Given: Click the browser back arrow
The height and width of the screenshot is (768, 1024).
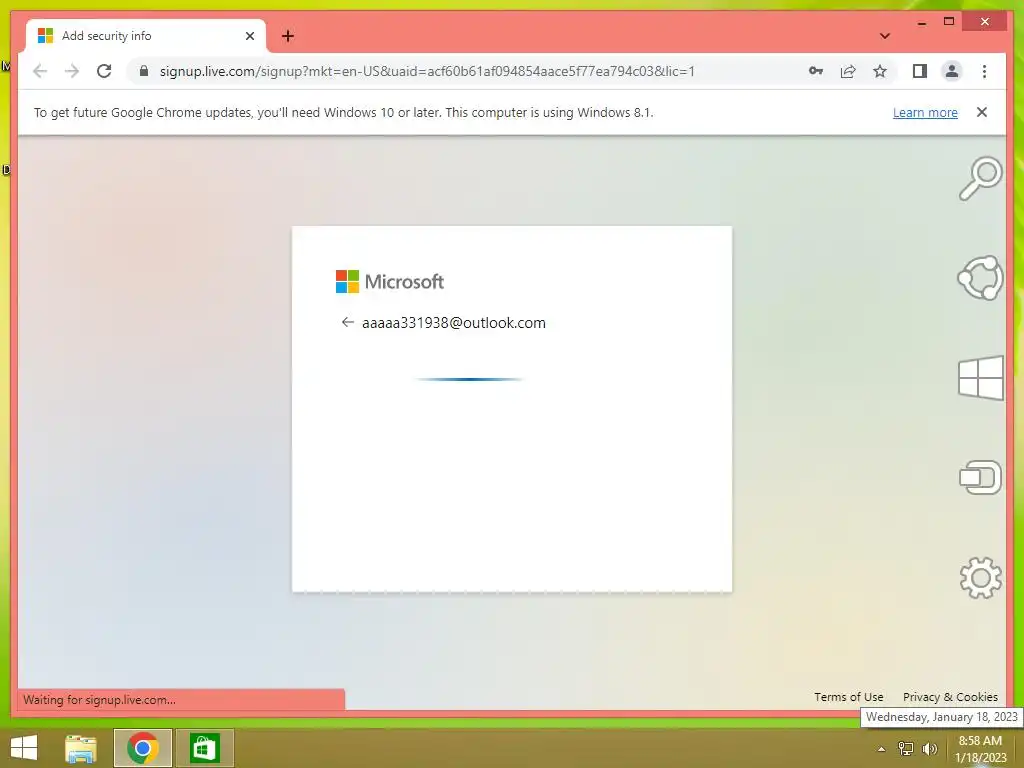Looking at the screenshot, I should [40, 71].
